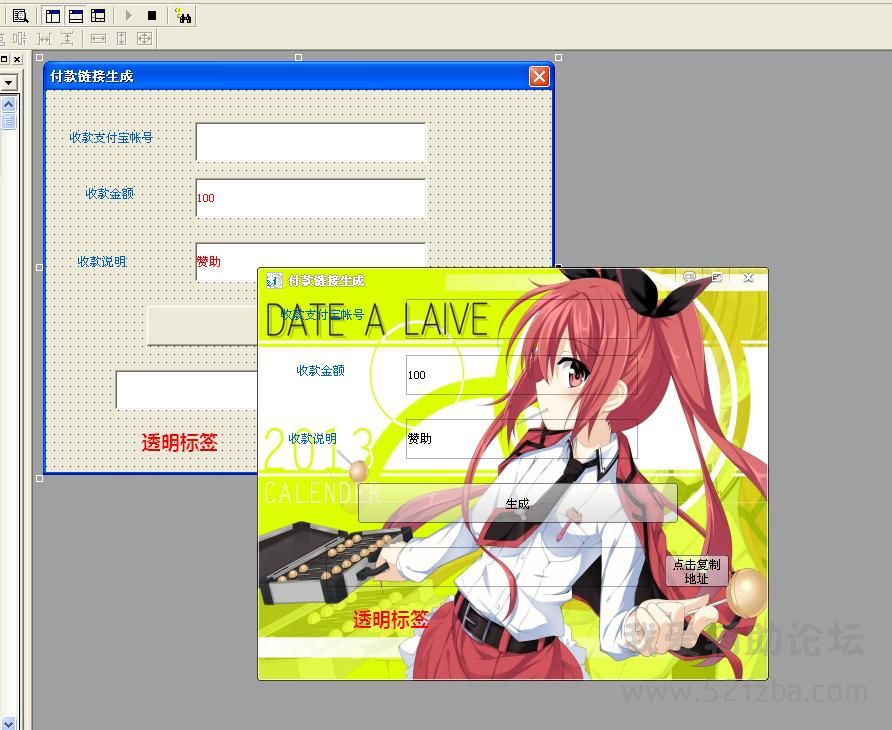
Task: Click the stop (black square) toolbar icon
Action: pyautogui.click(x=152, y=16)
